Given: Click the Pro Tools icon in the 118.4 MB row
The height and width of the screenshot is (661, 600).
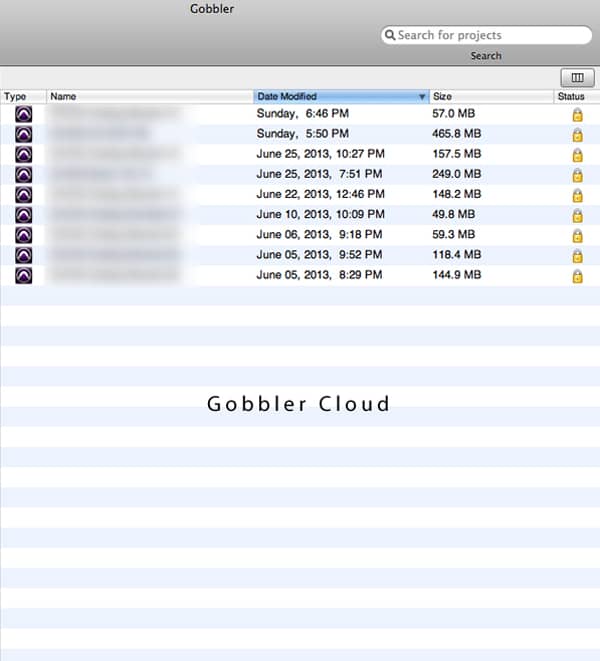Looking at the screenshot, I should (24, 255).
